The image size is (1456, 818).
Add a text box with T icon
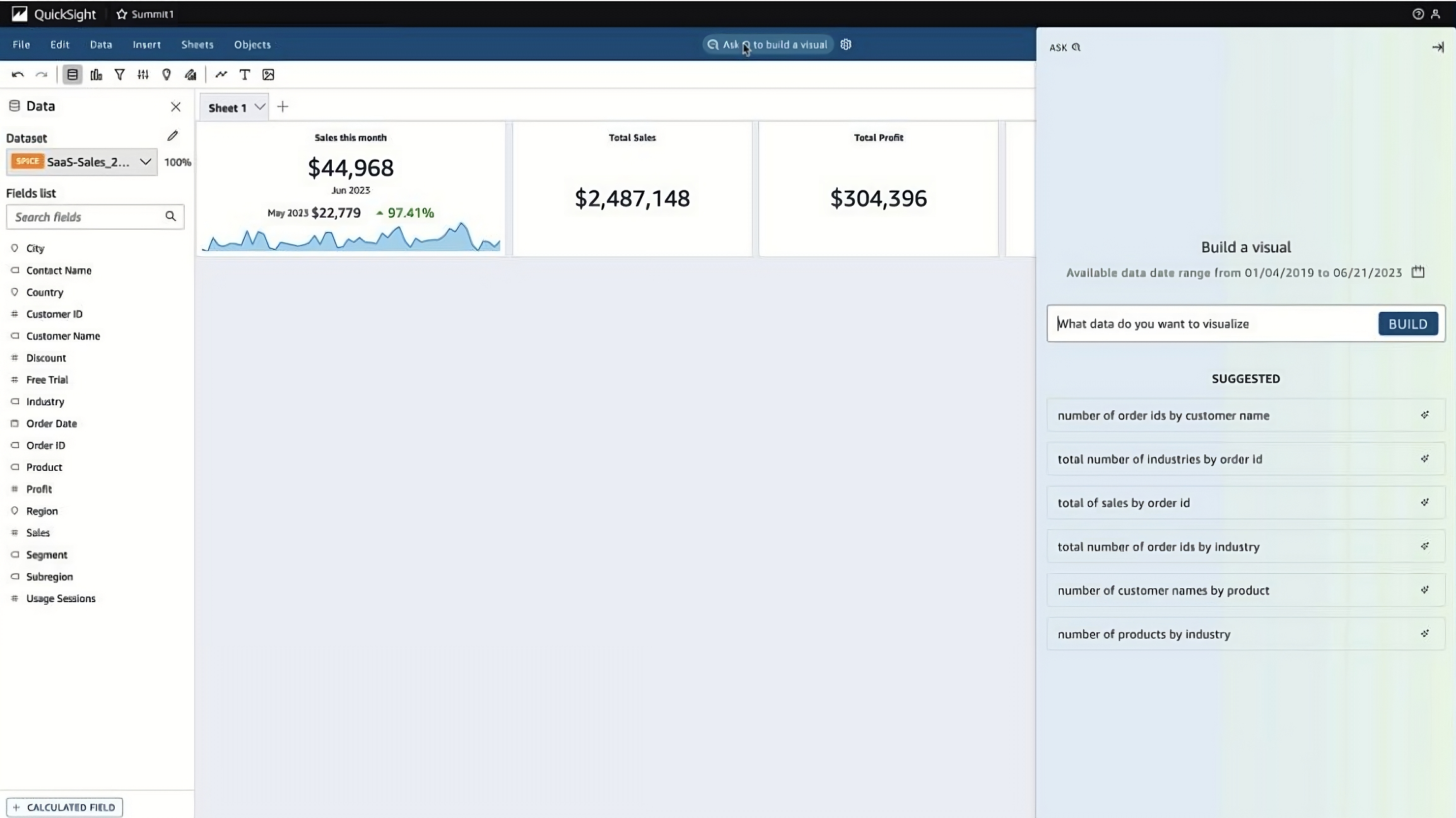(x=245, y=74)
